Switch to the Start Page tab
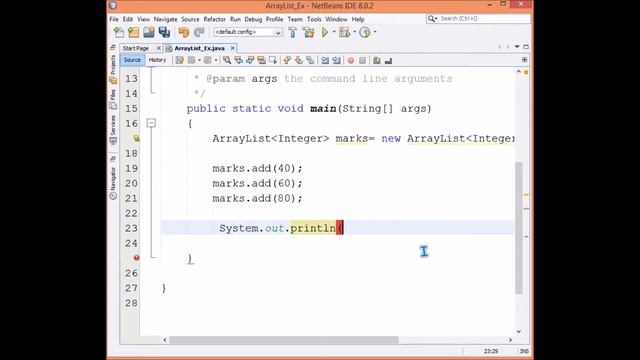640x360 pixels. tap(136, 48)
